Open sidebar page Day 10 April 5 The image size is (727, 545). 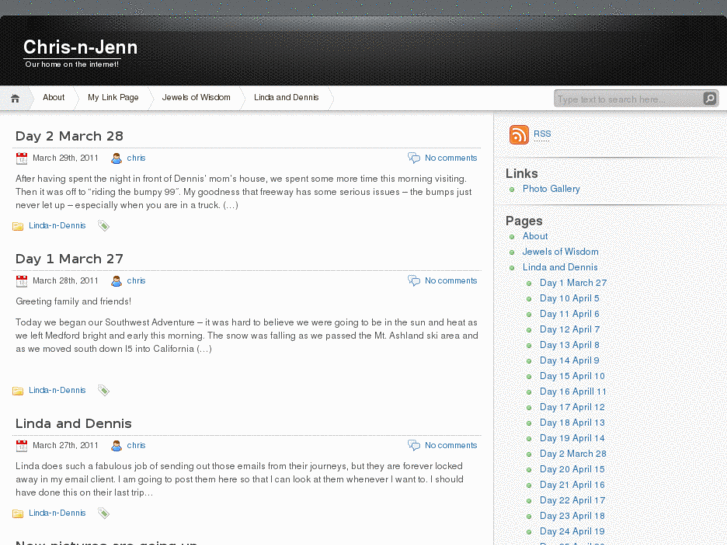click(569, 298)
